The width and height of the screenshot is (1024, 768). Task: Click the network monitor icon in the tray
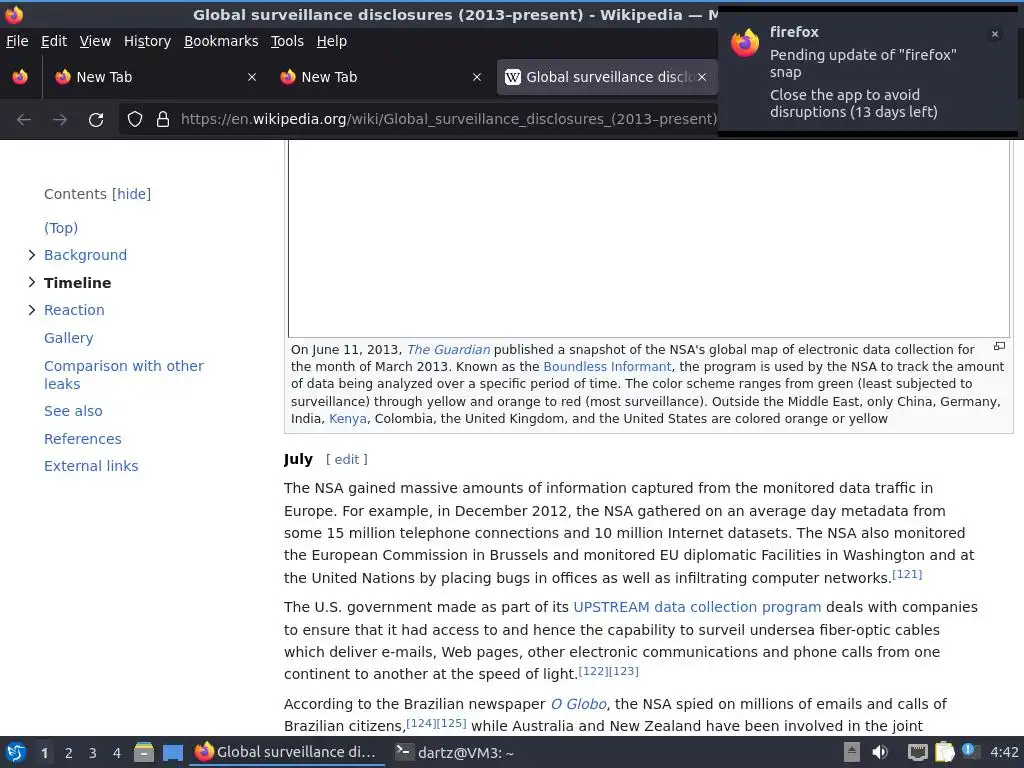[918, 752]
